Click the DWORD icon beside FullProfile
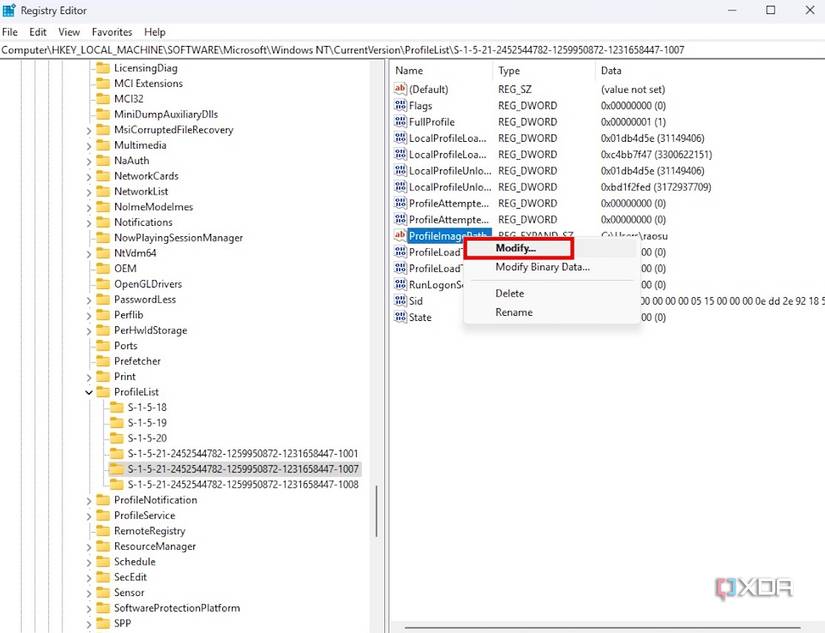The image size is (825, 633). (x=400, y=121)
